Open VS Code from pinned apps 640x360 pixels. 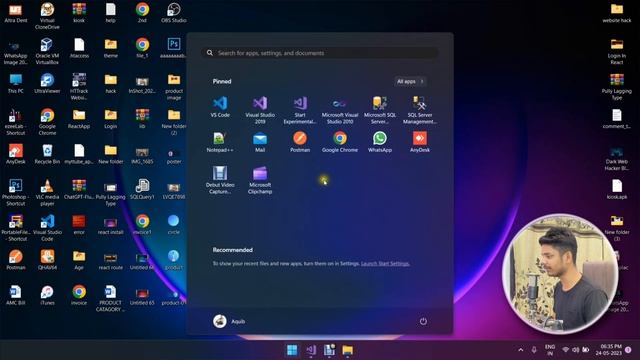(220, 107)
